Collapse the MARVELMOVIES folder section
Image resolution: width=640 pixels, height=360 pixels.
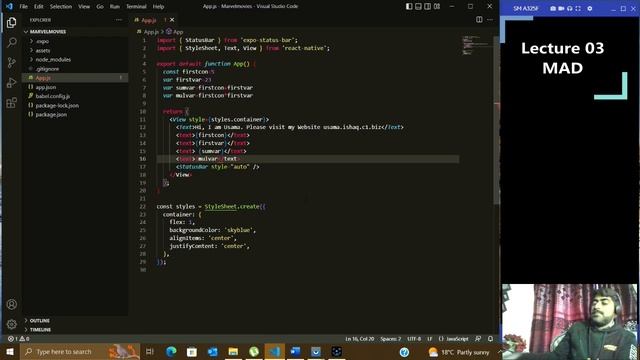(48, 31)
